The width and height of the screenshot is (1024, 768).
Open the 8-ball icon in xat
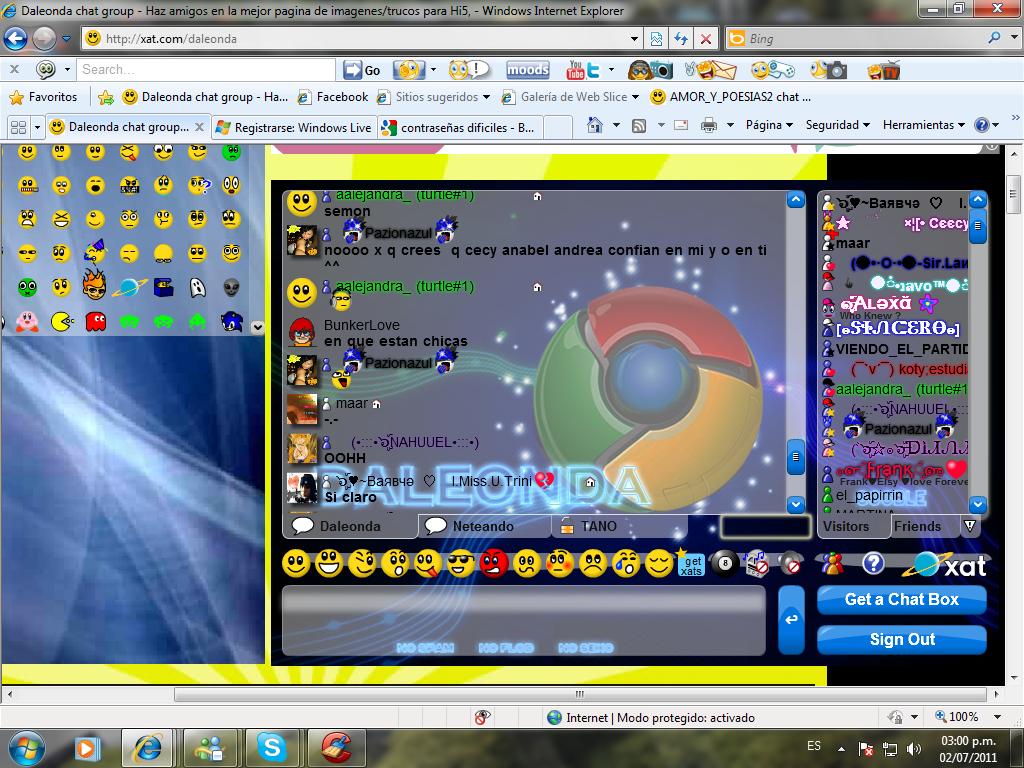point(724,563)
